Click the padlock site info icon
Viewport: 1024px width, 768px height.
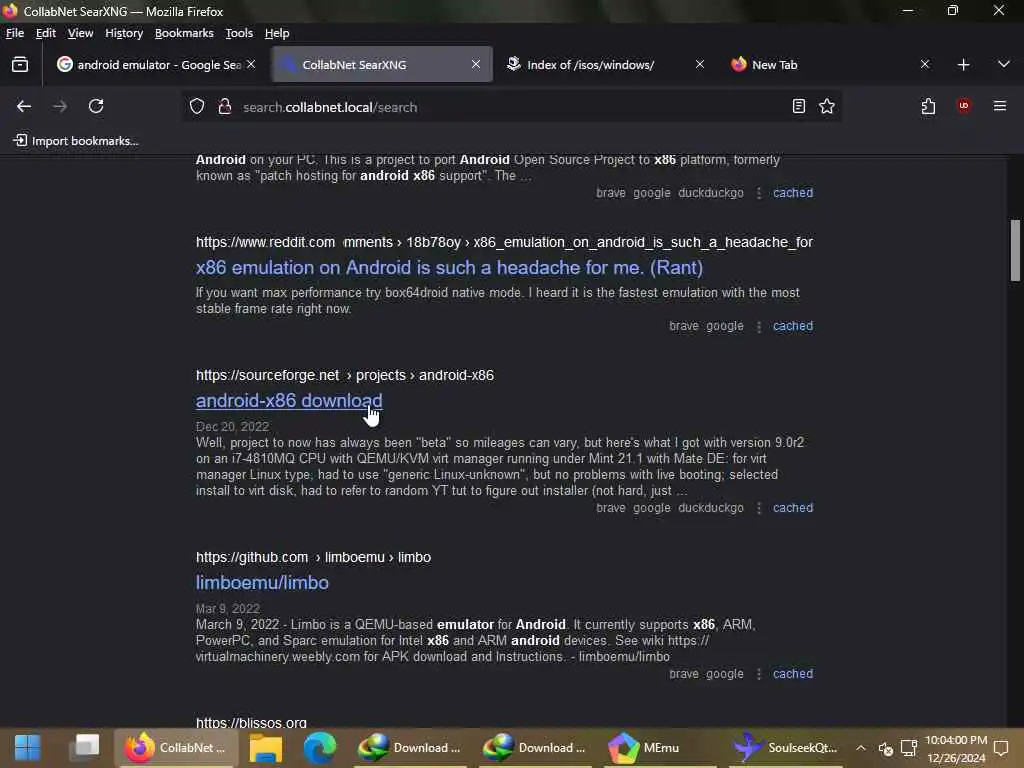tap(225, 106)
